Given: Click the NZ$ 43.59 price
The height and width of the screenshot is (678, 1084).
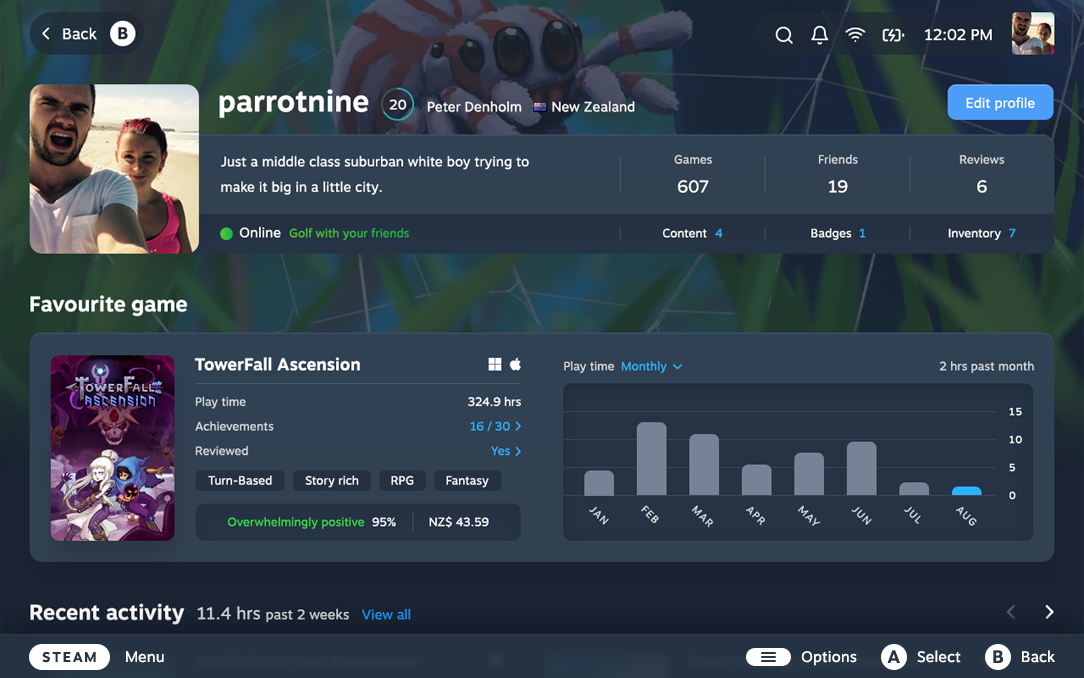Looking at the screenshot, I should [x=458, y=522].
